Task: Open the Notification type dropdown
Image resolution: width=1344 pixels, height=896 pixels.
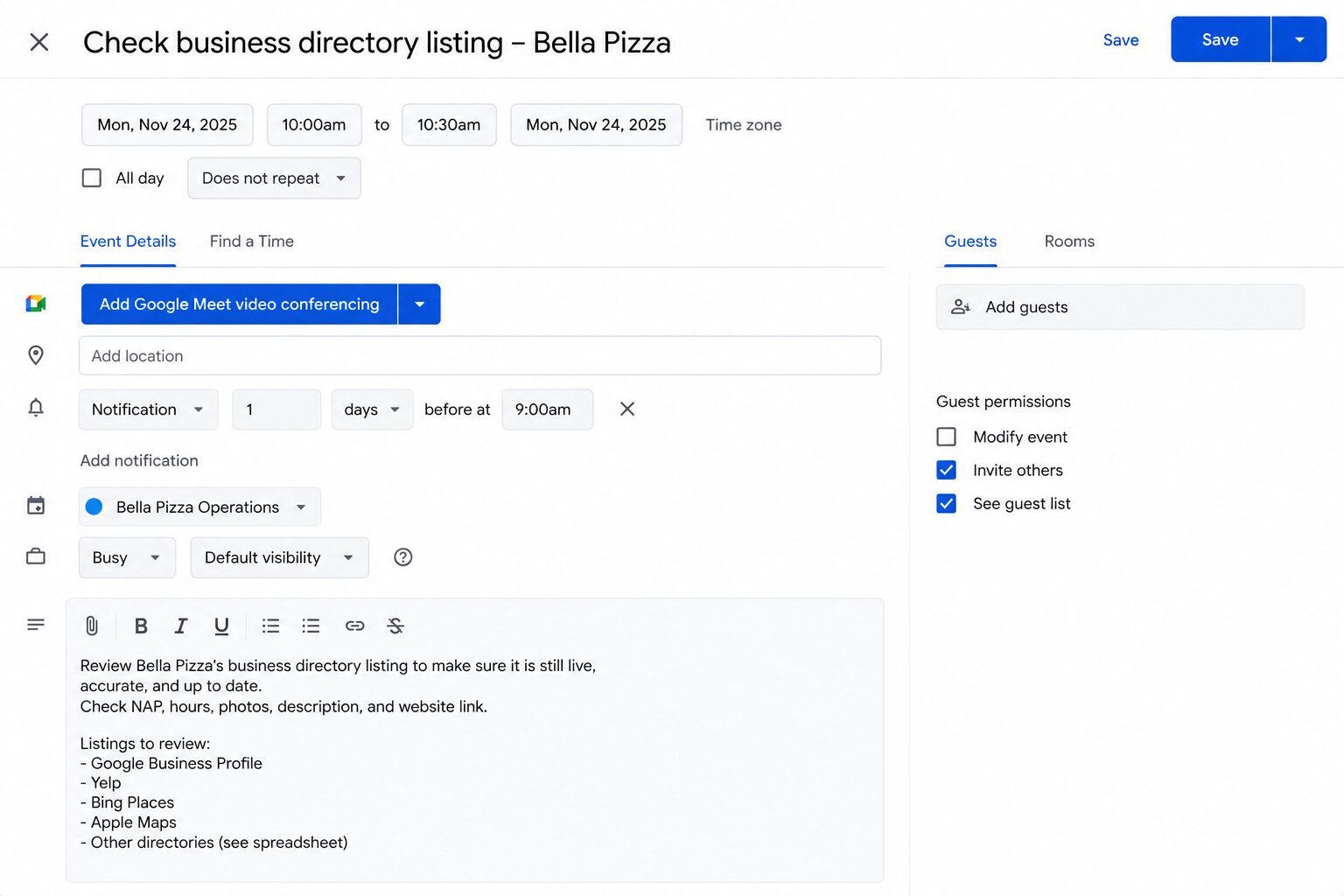Action: (148, 409)
